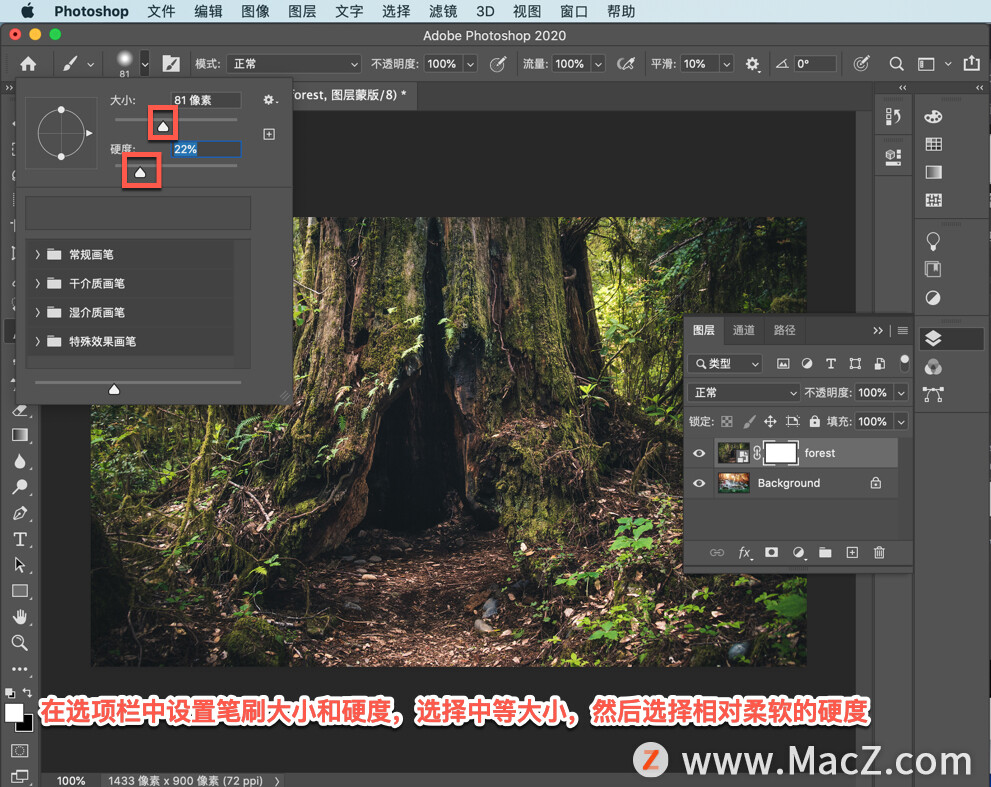Switch to the 通道 tab

pyautogui.click(x=743, y=330)
